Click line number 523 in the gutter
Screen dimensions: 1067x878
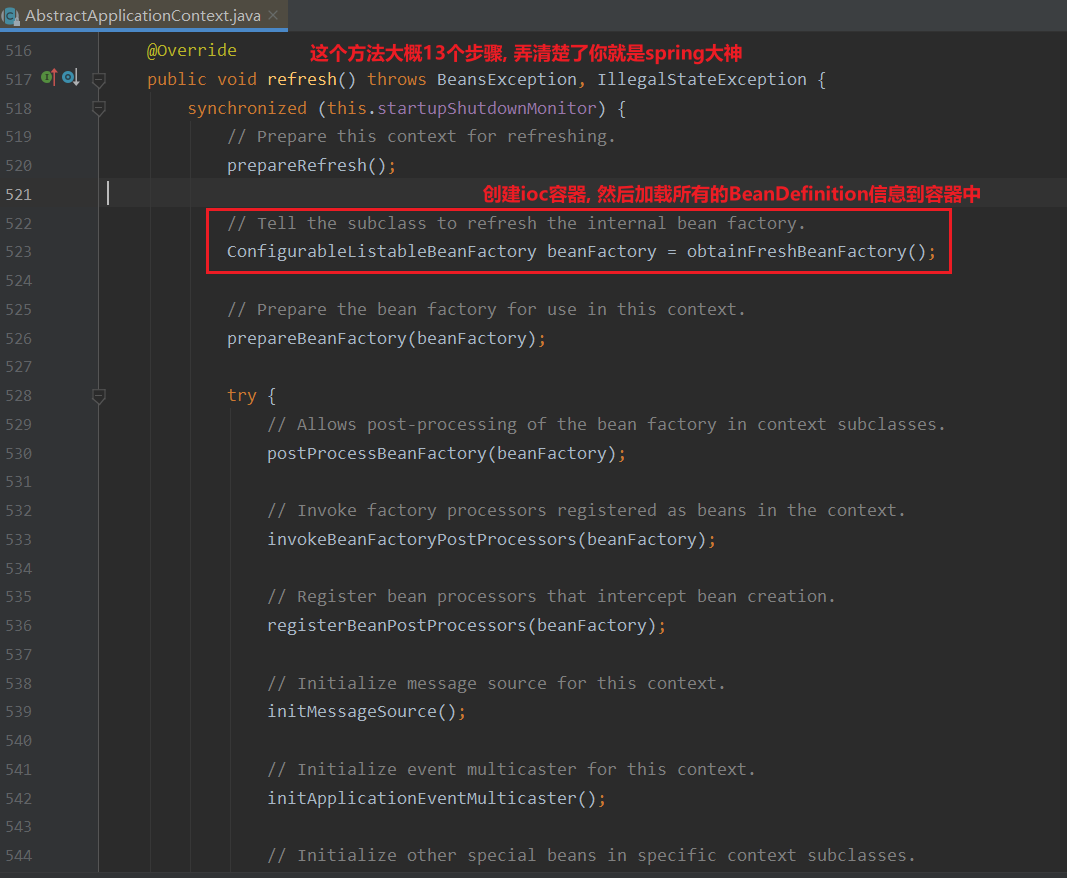click(x=18, y=252)
